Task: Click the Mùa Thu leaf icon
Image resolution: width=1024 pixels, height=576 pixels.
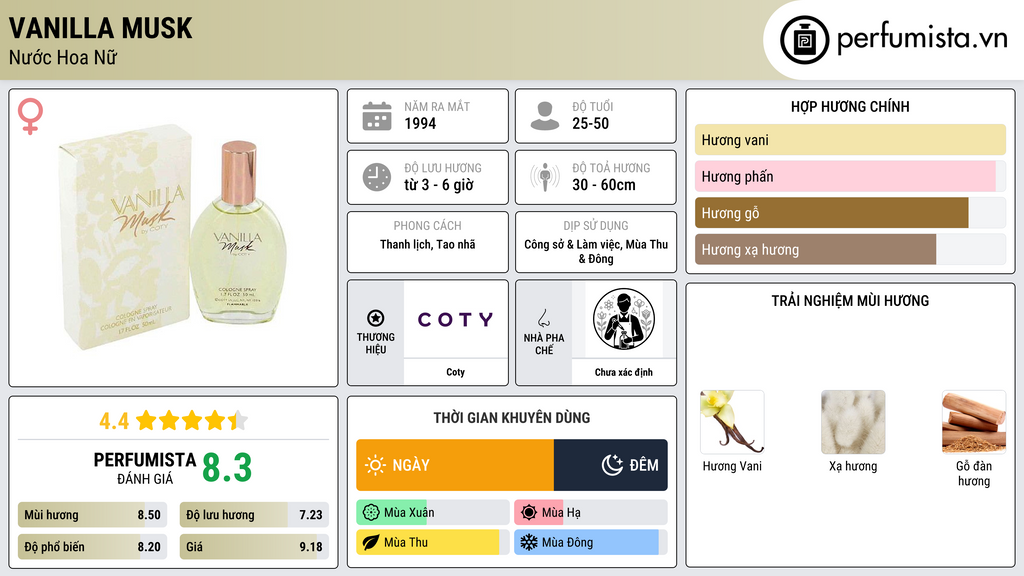Action: (371, 542)
